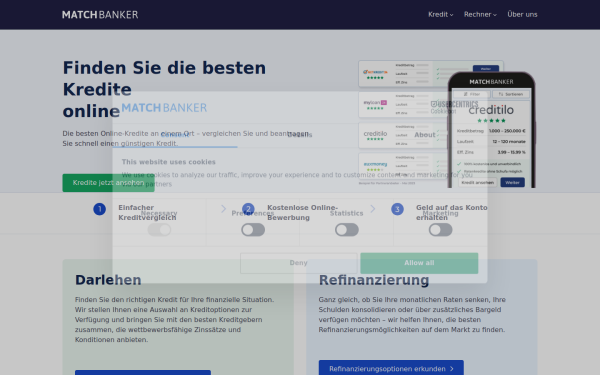Click the Einfacher Kreditvergleich step label
Image resolution: width=600 pixels, height=375 pixels.
(147, 212)
